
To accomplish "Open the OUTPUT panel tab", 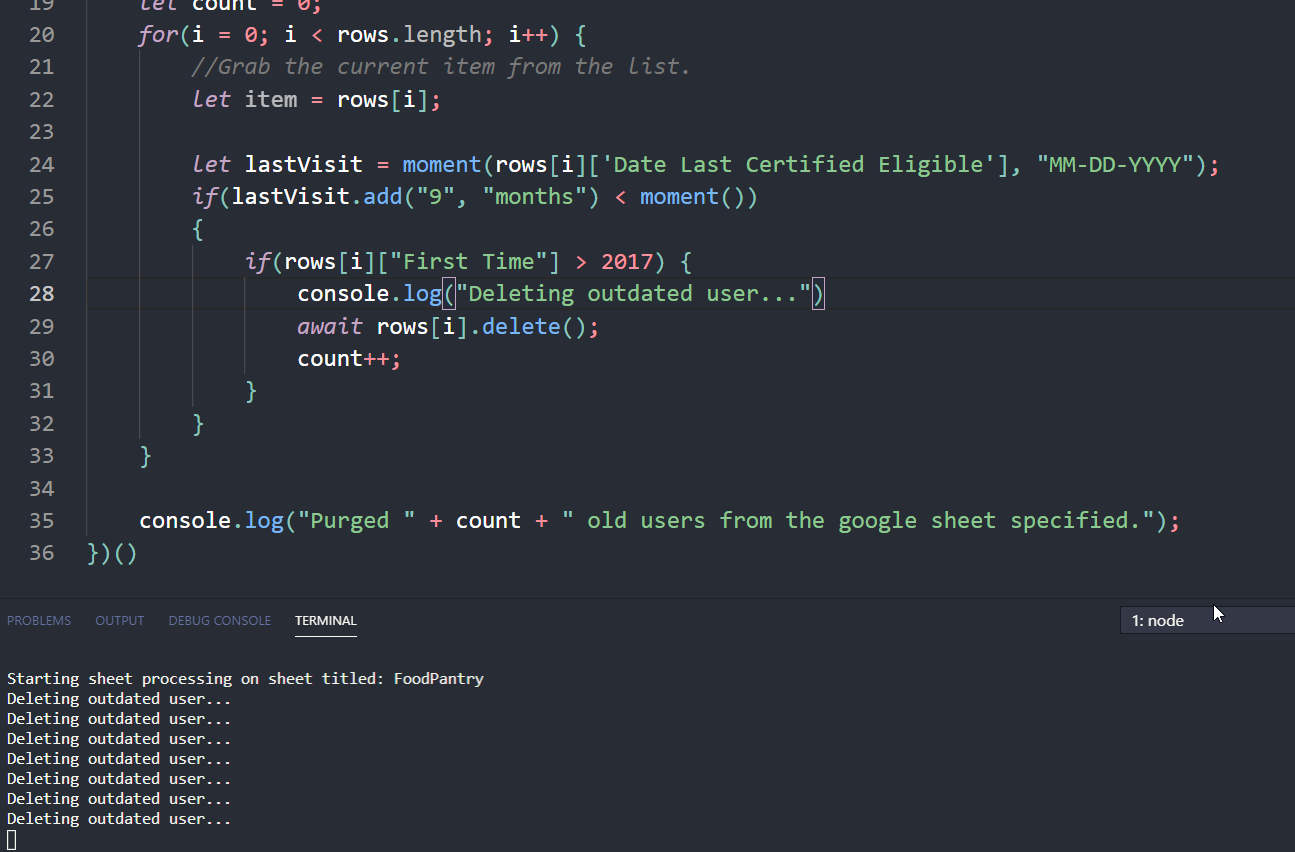I will tap(119, 620).
